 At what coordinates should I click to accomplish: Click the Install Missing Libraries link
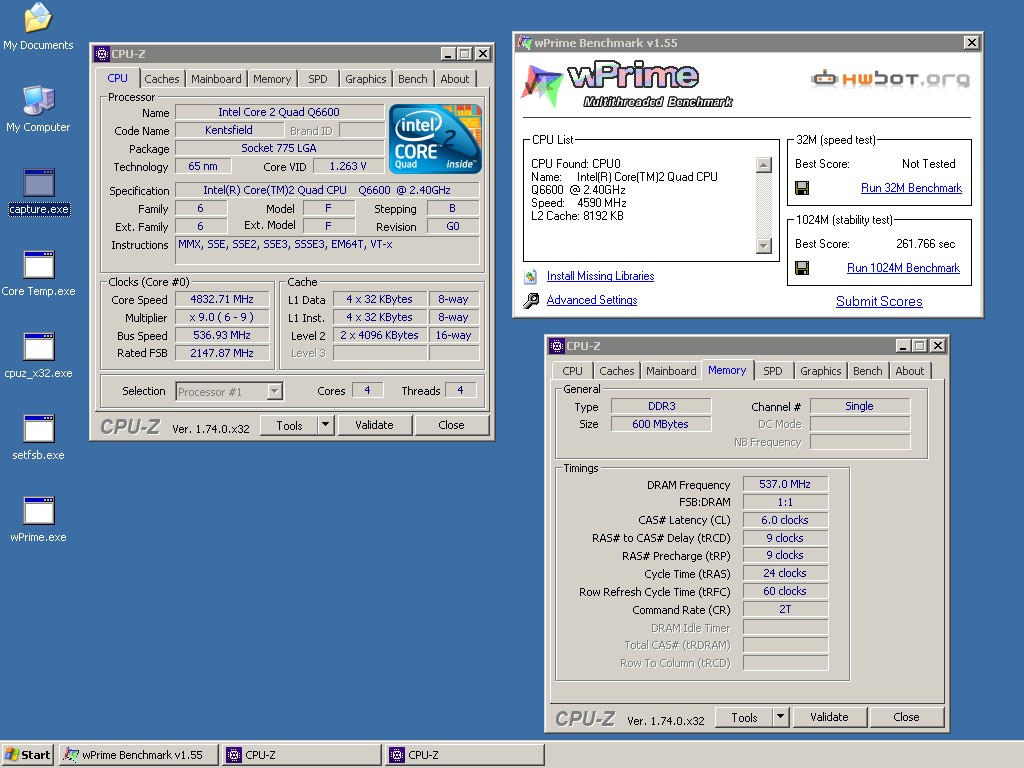(600, 276)
